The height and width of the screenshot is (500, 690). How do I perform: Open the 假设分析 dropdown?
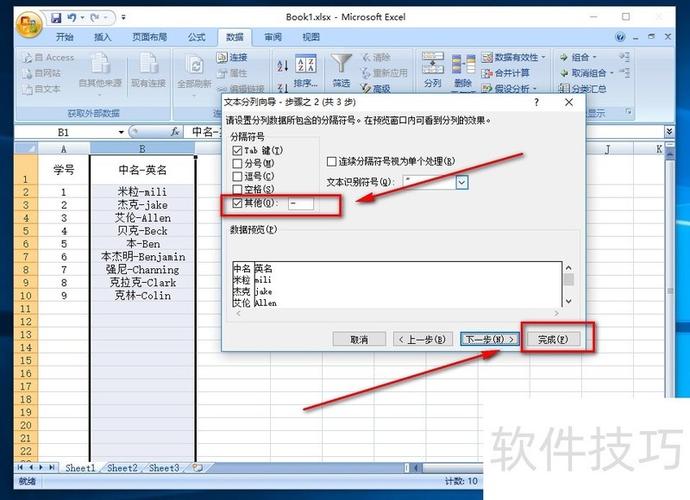coord(510,88)
